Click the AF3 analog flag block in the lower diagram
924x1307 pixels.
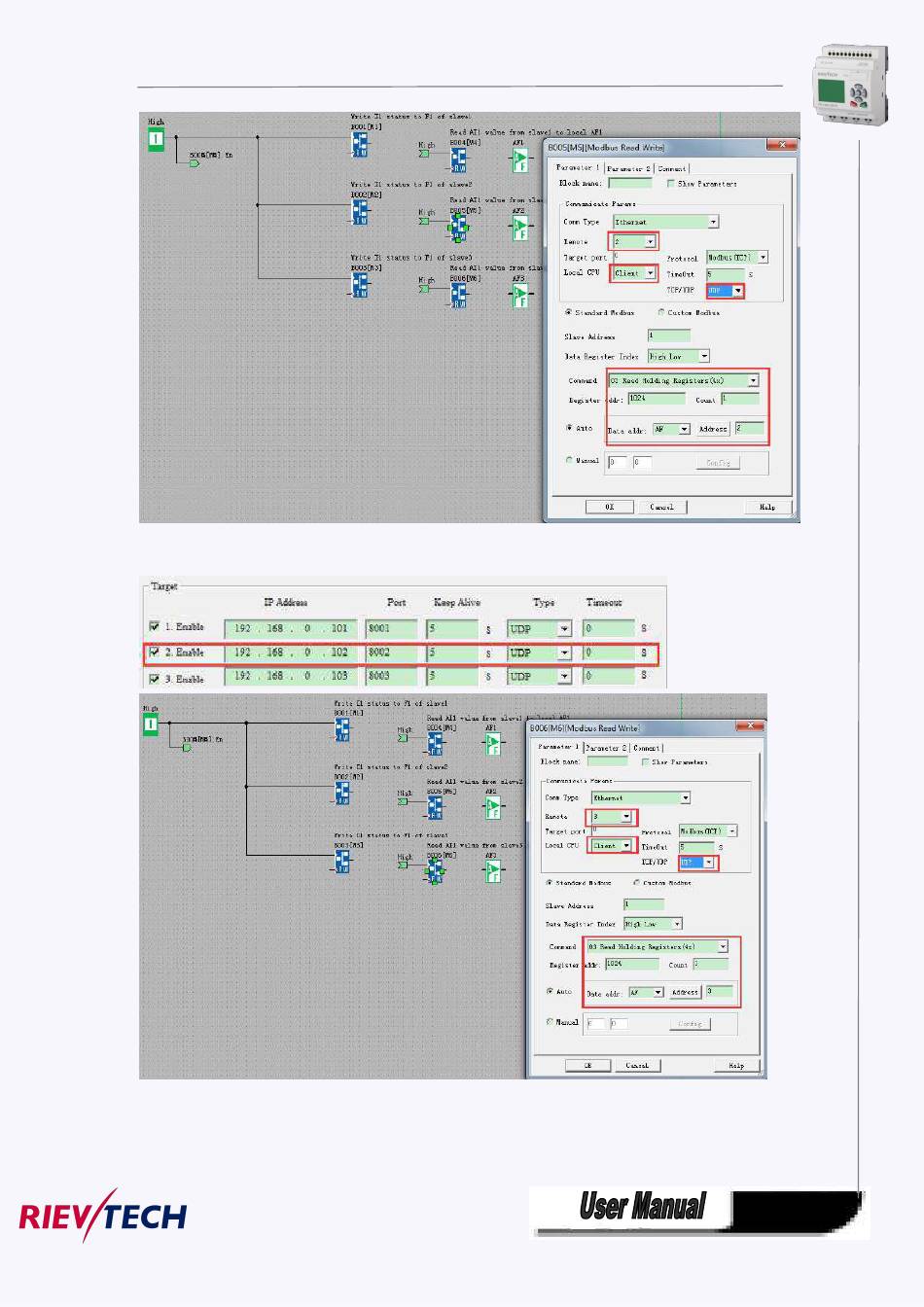pos(493,870)
